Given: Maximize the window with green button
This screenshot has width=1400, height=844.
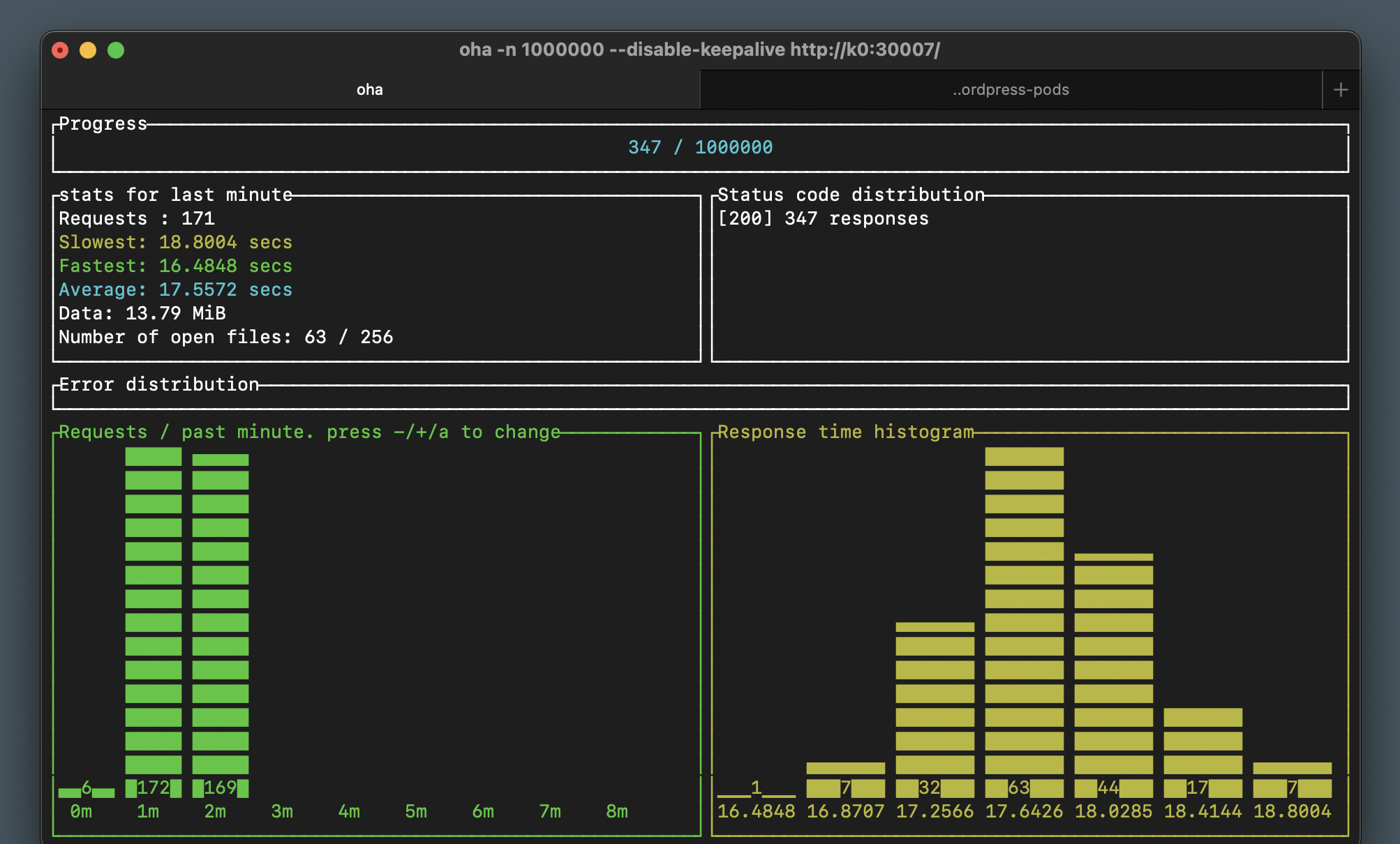Looking at the screenshot, I should tap(116, 50).
